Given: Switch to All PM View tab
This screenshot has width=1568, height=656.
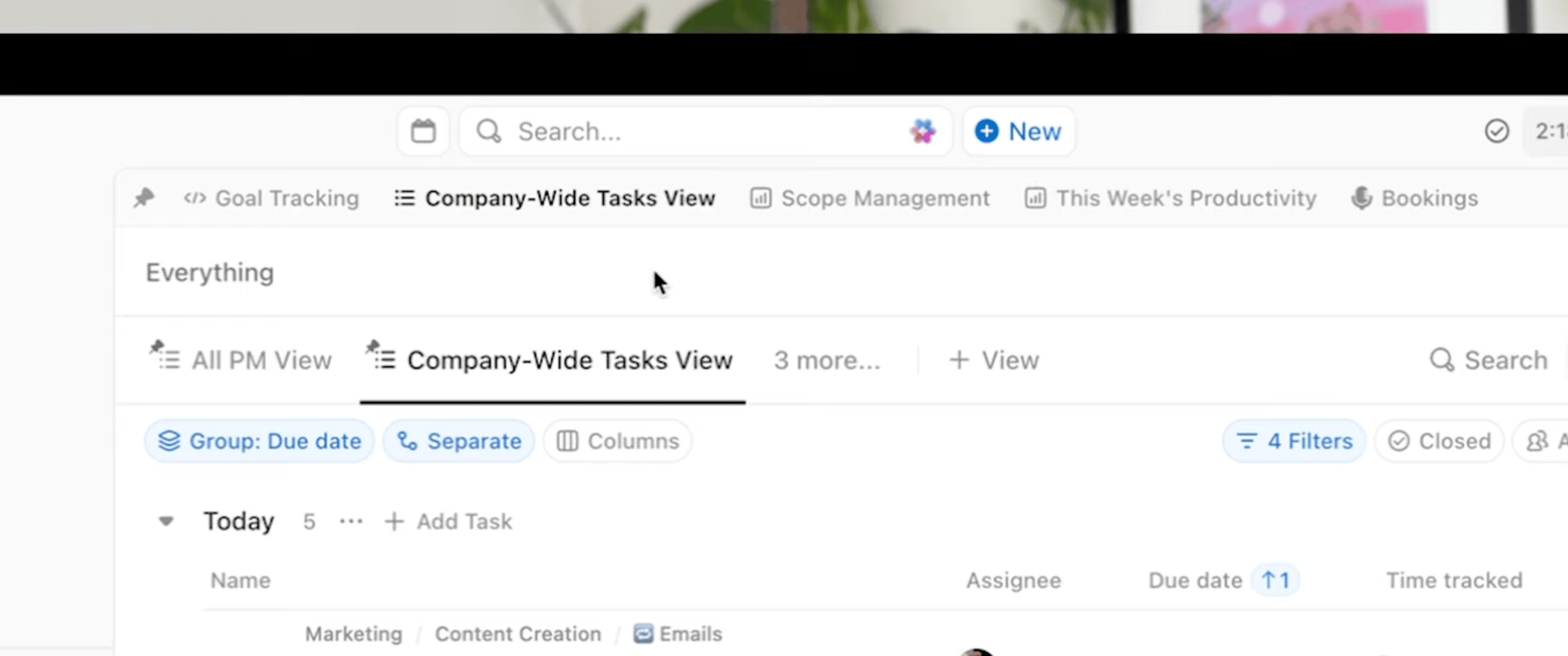Looking at the screenshot, I should [241, 360].
